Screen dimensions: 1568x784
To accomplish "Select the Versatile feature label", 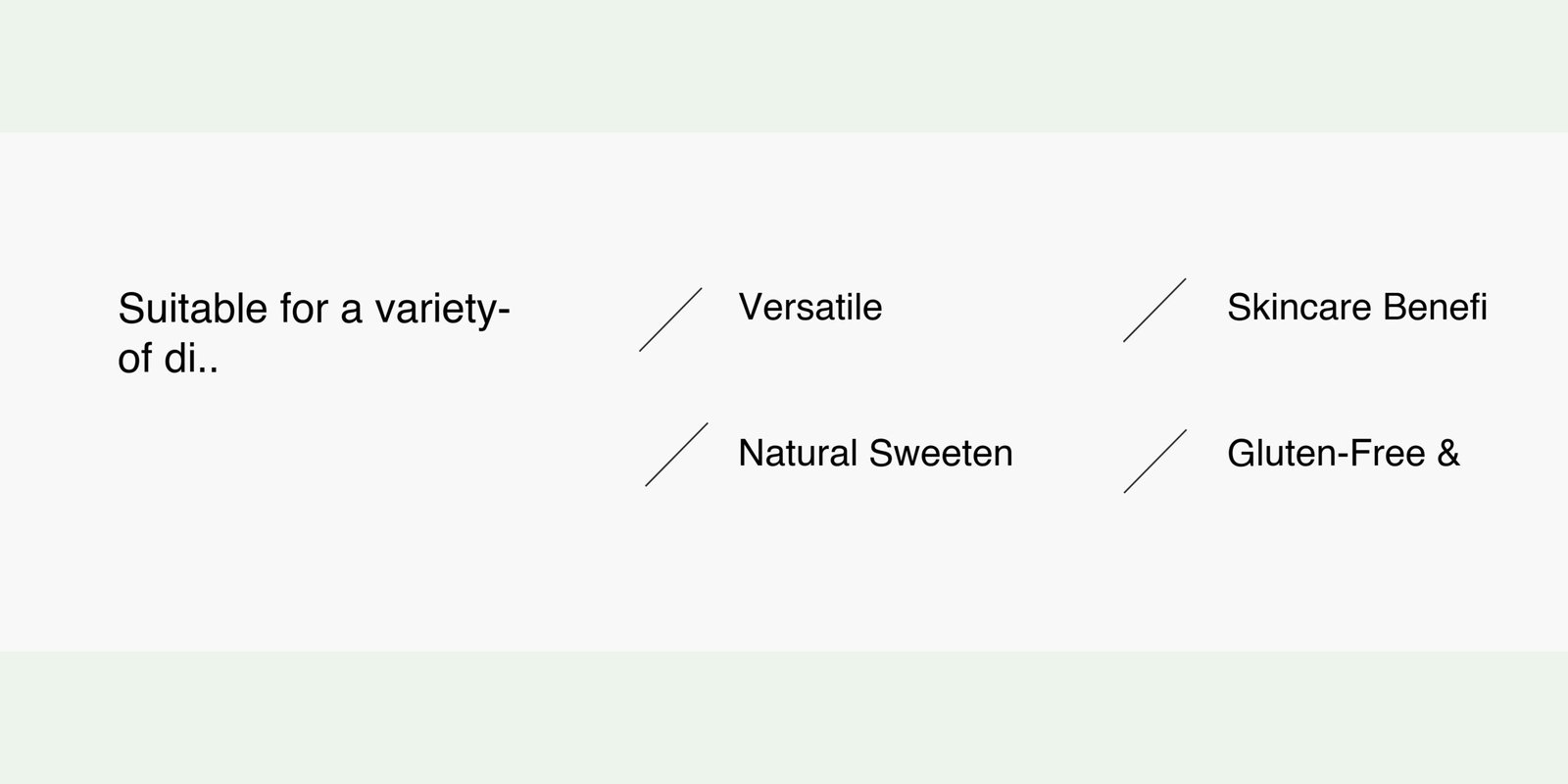I will pyautogui.click(x=809, y=308).
